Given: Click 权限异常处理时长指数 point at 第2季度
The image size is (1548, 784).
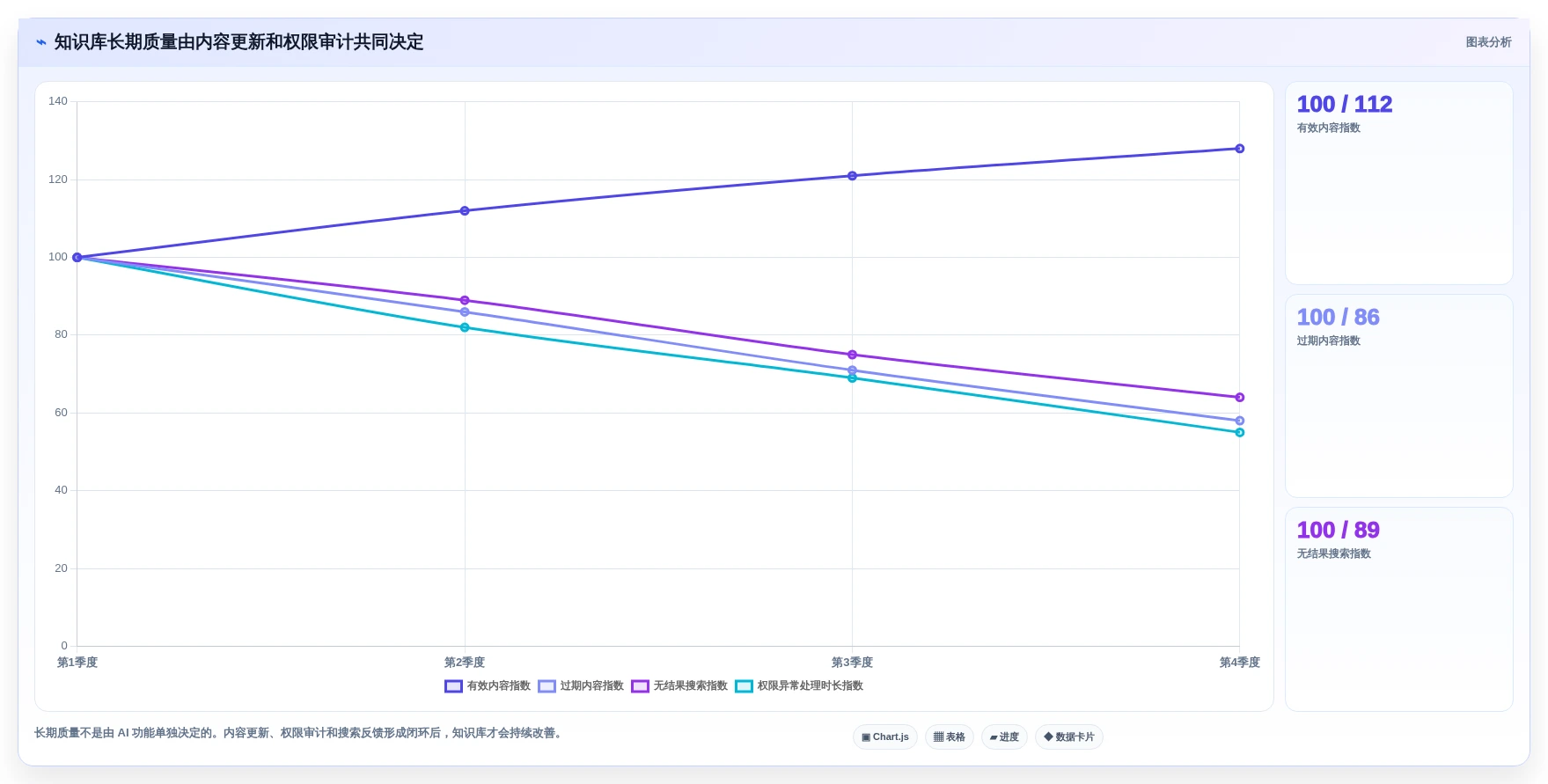Looking at the screenshot, I should point(465,327).
